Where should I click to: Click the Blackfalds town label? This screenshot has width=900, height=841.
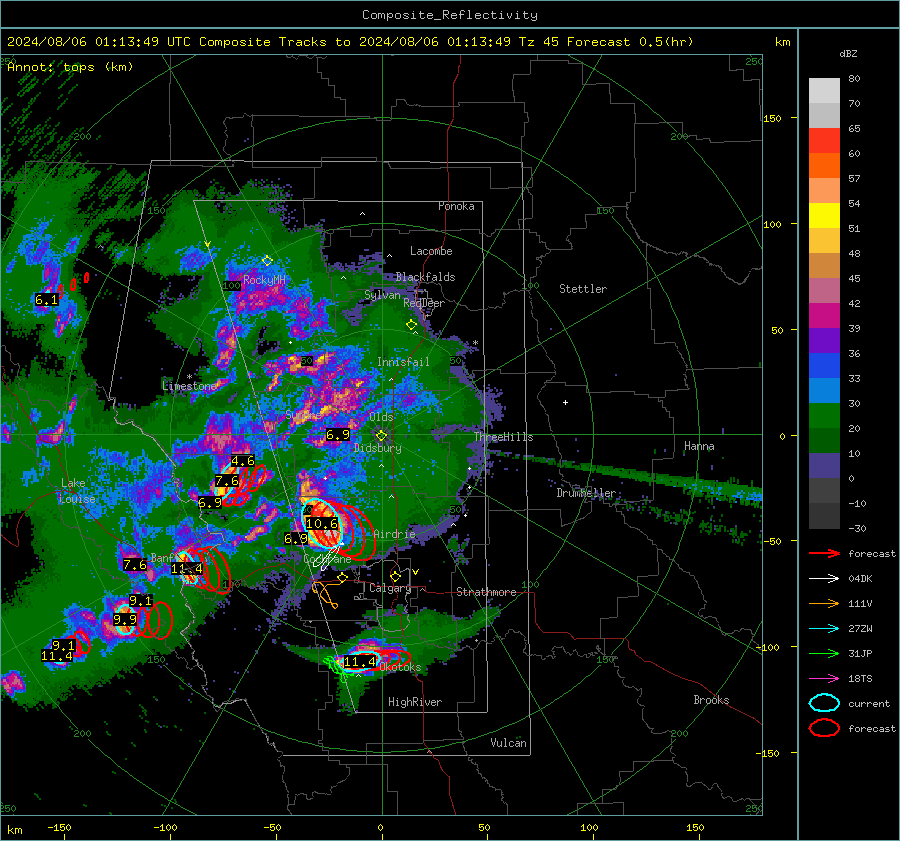tap(425, 277)
